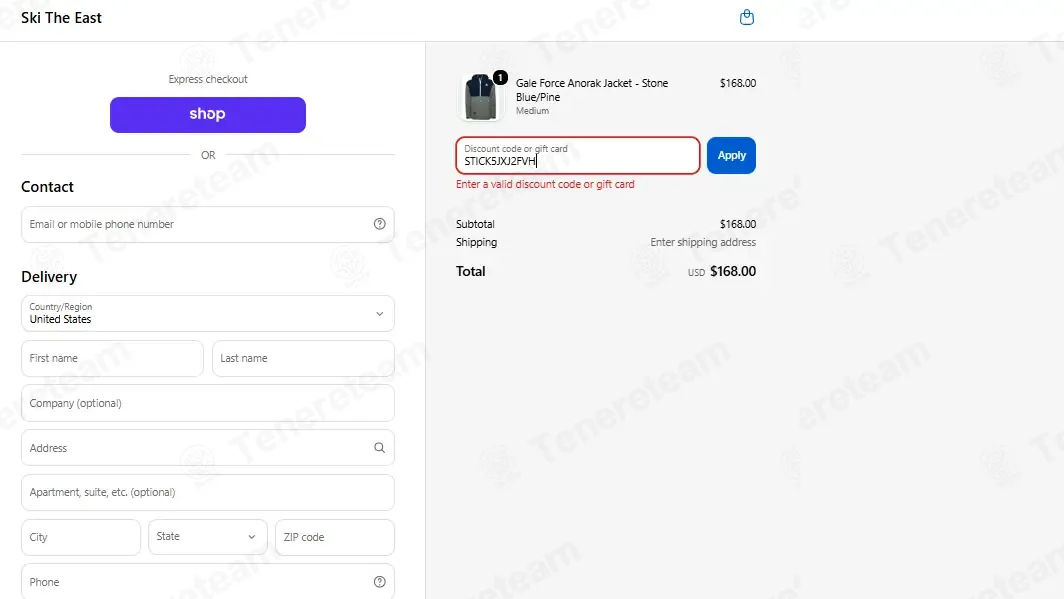Click the Country/Region chevron arrow
The width and height of the screenshot is (1064, 599).
coord(379,313)
